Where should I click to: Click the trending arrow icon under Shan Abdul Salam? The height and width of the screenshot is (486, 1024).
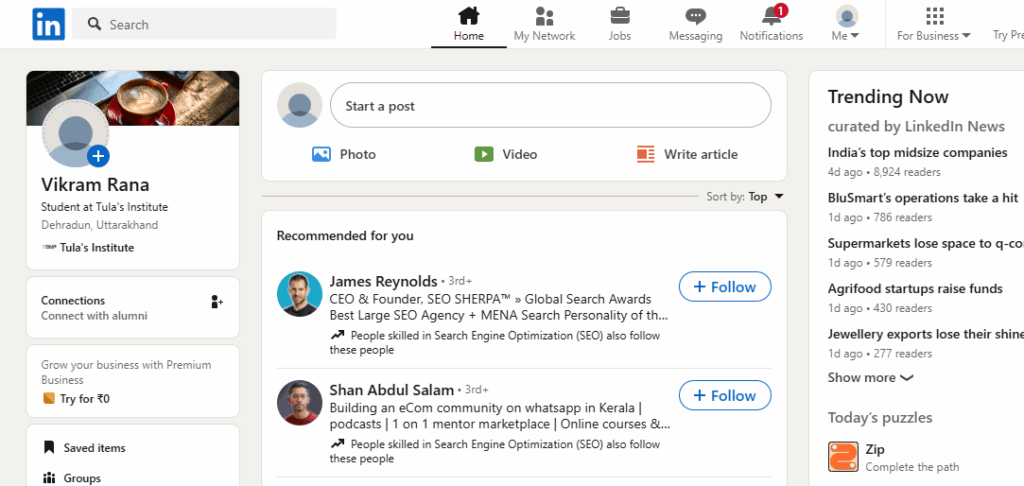337,444
